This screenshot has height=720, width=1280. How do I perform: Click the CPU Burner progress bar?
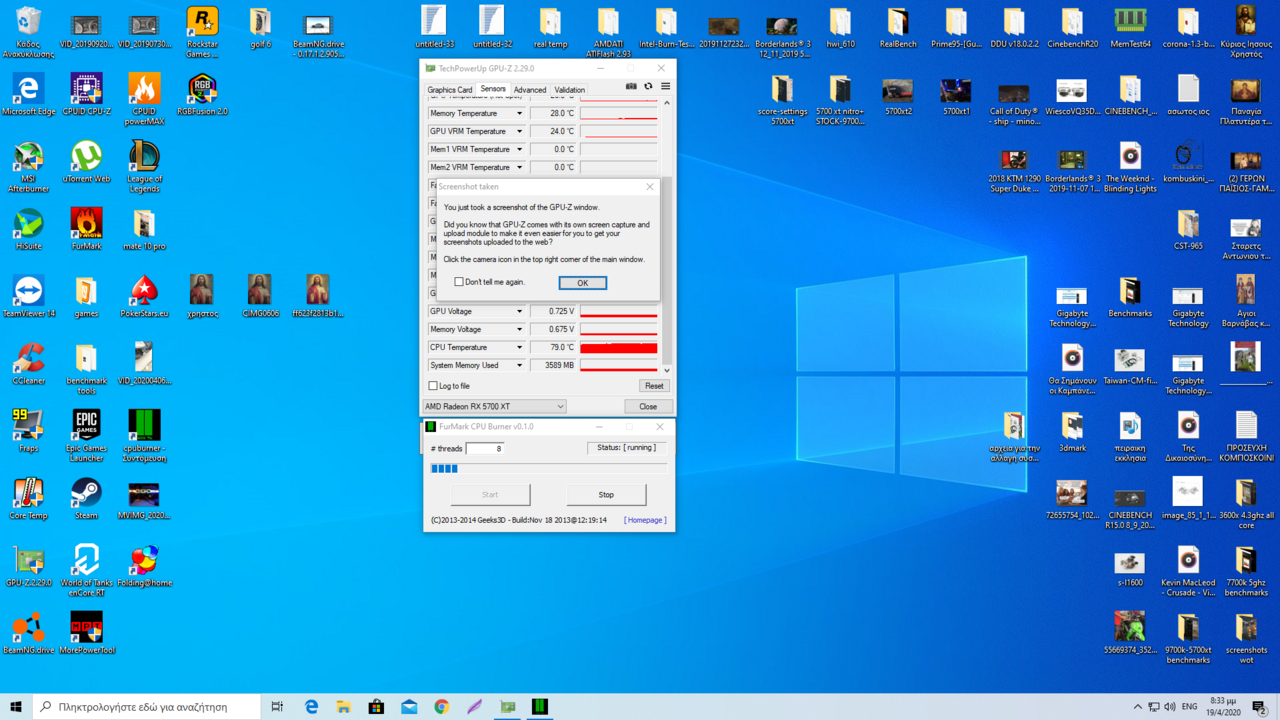549,468
